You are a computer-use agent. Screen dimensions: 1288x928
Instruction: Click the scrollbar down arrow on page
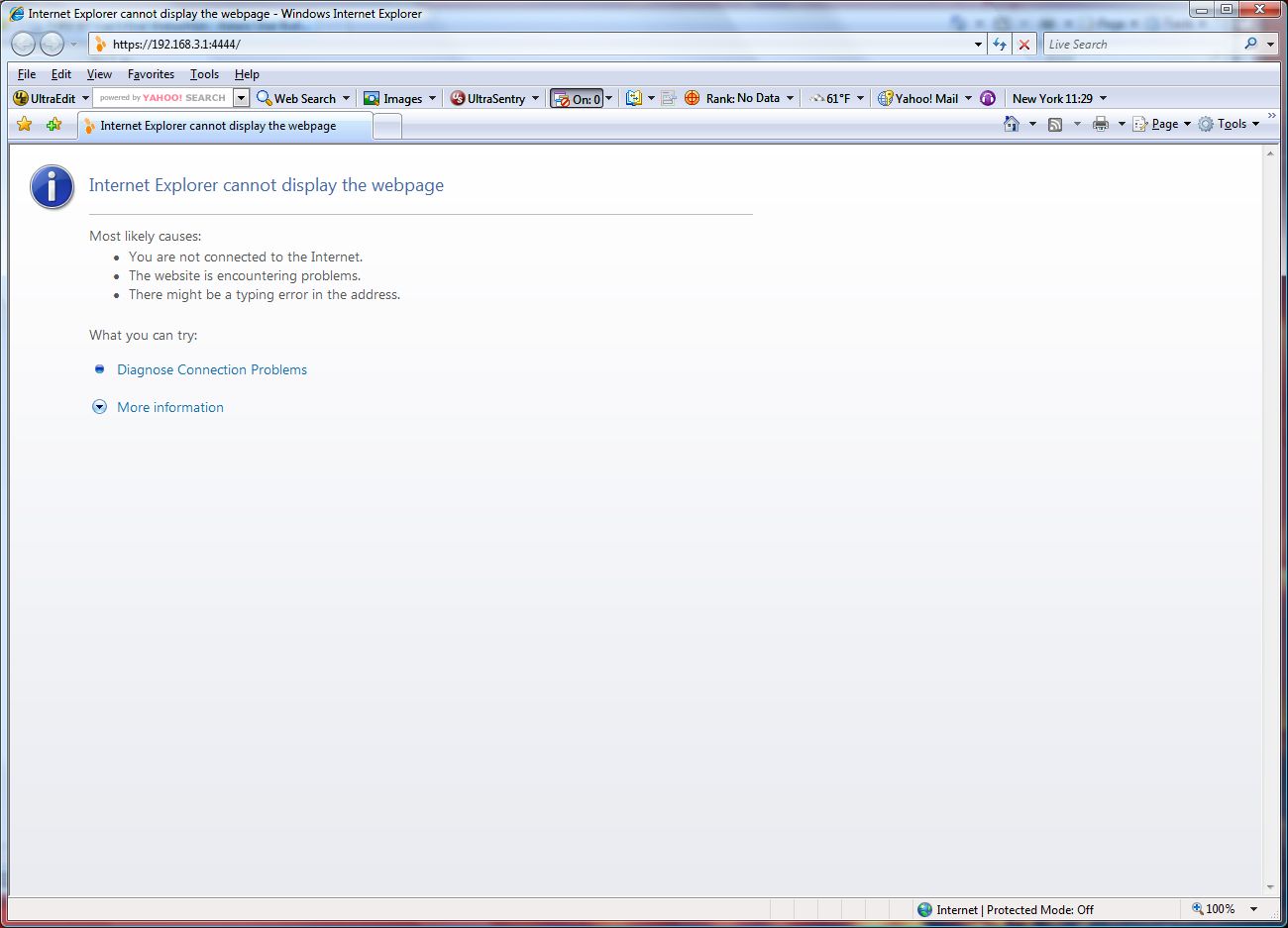click(1270, 887)
